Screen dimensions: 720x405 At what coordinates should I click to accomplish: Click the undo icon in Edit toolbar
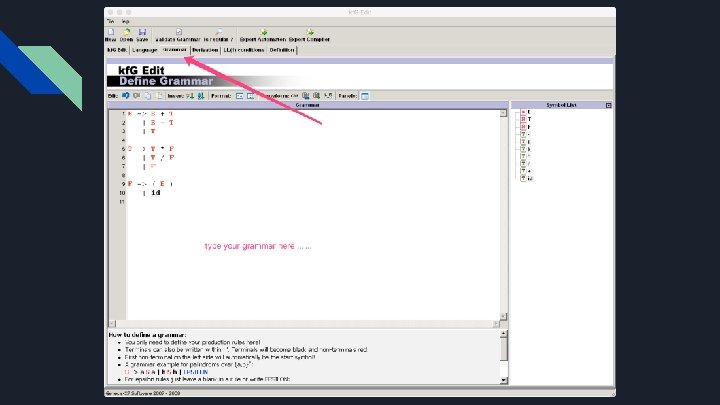click(125, 96)
